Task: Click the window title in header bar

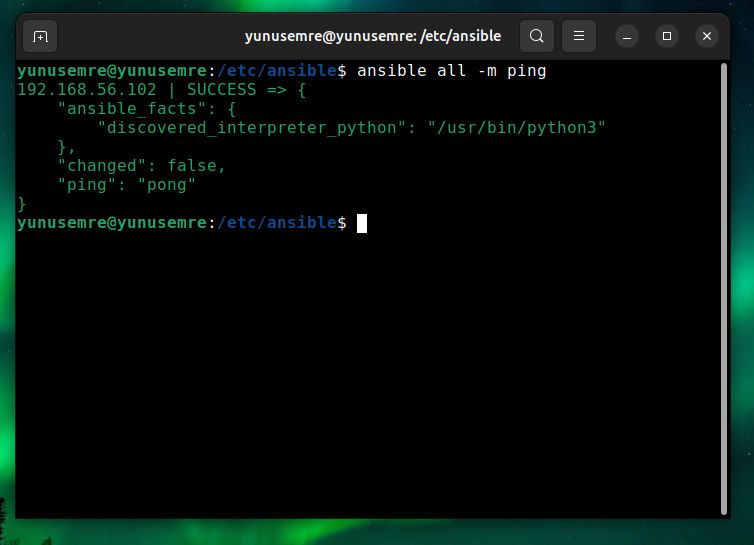Action: pos(372,36)
